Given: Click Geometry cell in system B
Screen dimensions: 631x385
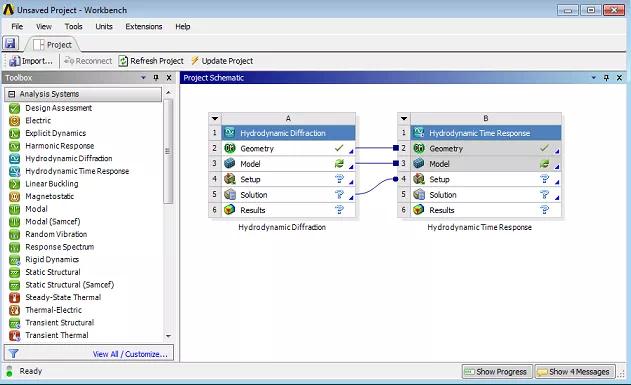Looking at the screenshot, I should [485, 148].
